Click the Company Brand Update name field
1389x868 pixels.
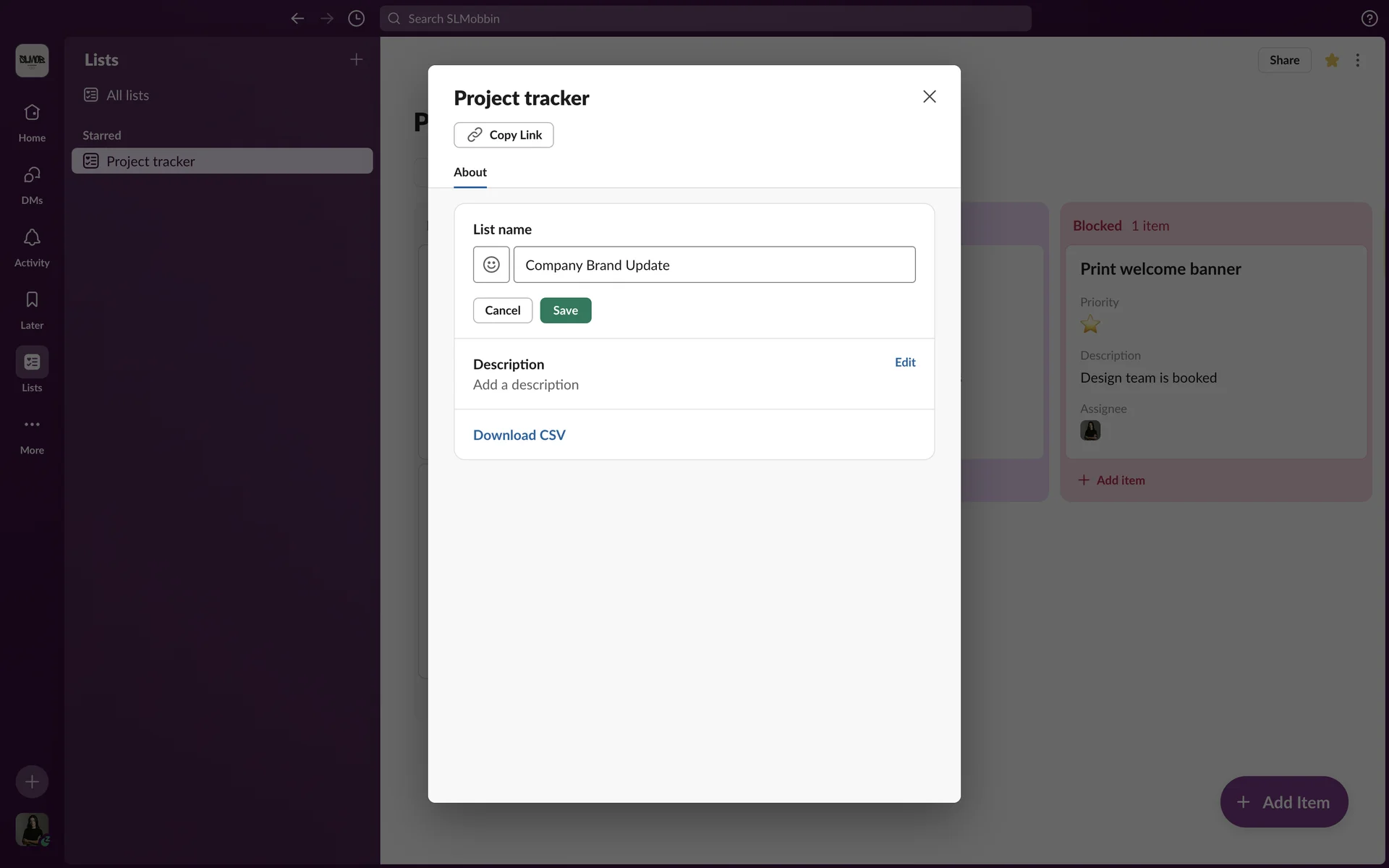point(713,265)
